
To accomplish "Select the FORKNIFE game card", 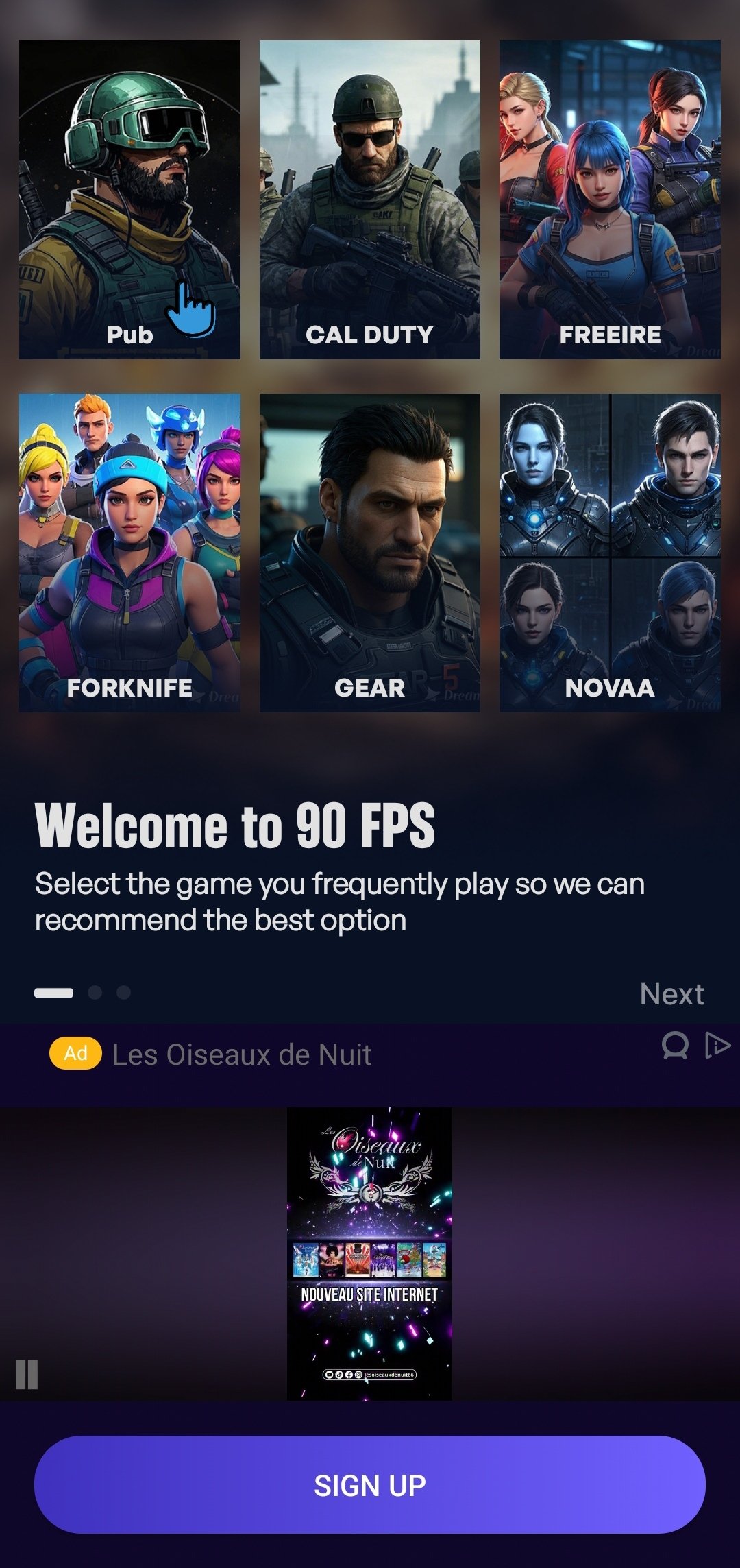I will pos(129,553).
